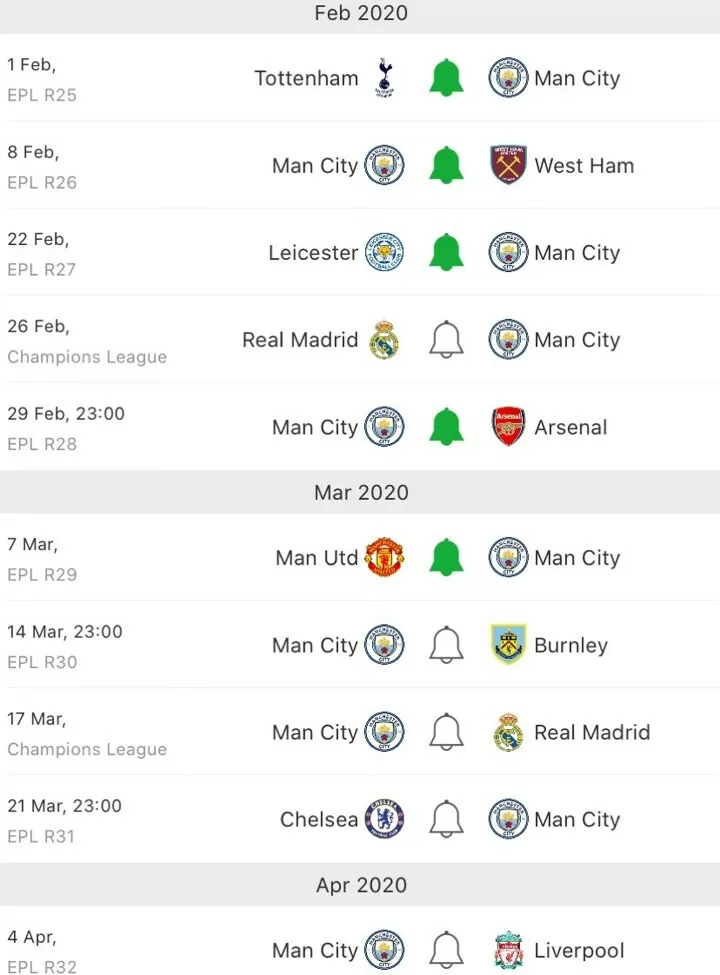This screenshot has width=720, height=975.
Task: Click the Arsenal crest in the 29 Feb match
Action: tap(509, 427)
